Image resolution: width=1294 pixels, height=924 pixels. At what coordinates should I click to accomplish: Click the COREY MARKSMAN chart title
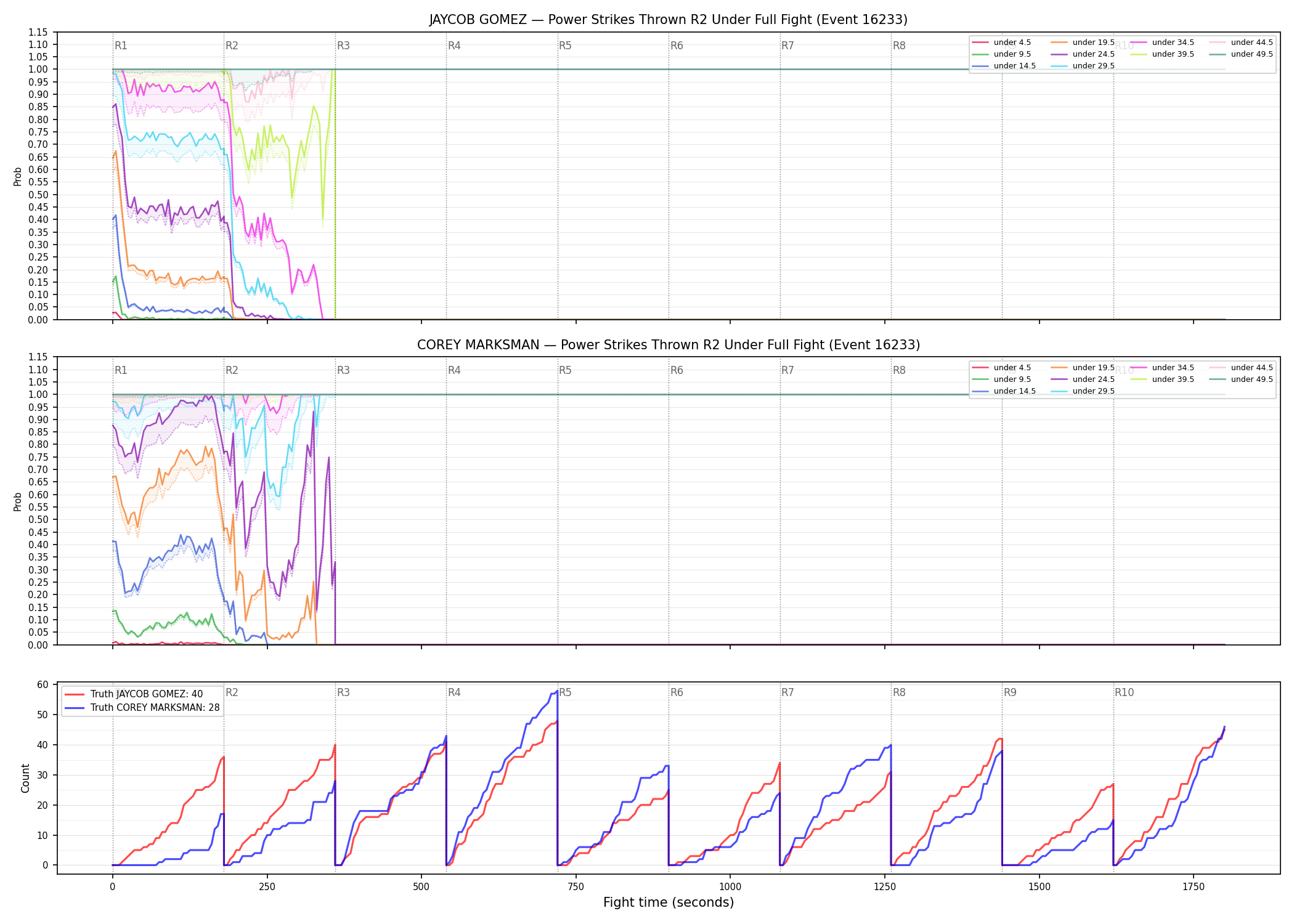669,345
